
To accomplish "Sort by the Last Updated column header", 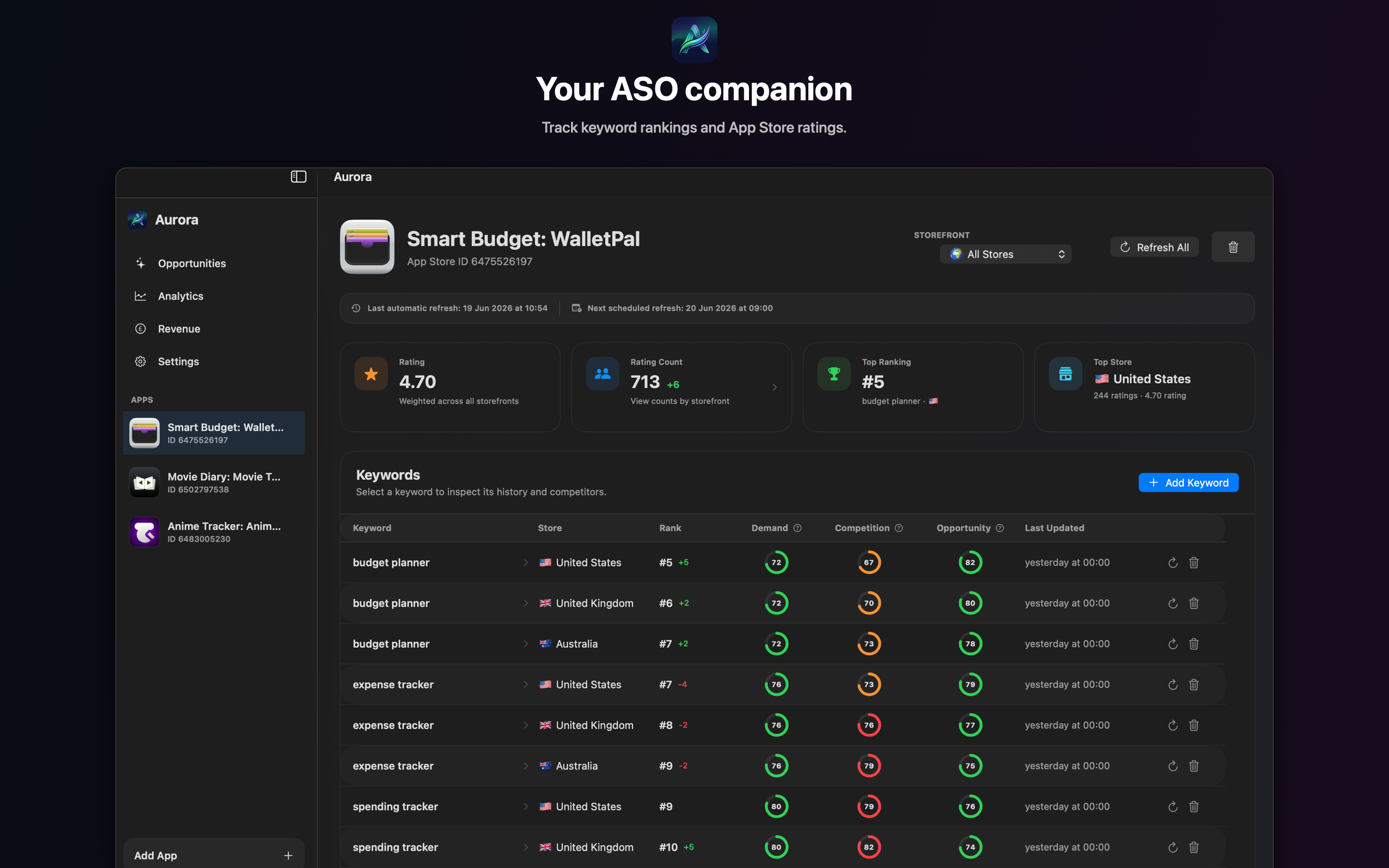I will click(1054, 528).
